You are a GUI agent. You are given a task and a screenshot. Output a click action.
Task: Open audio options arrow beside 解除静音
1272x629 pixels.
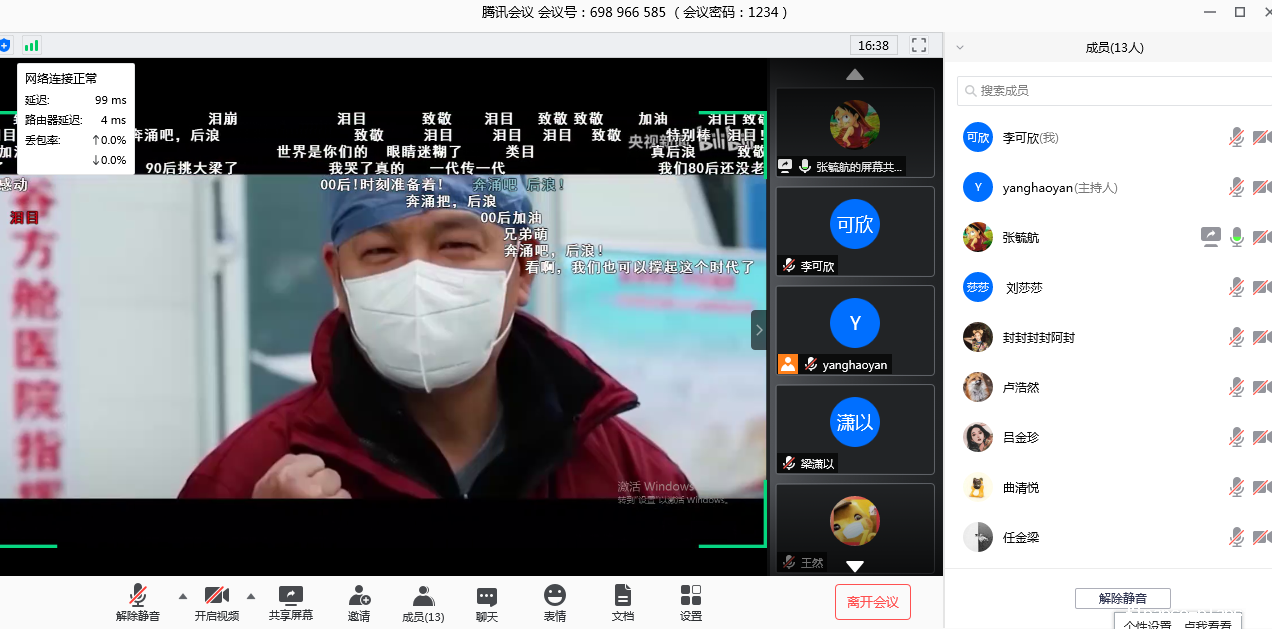coord(182,596)
